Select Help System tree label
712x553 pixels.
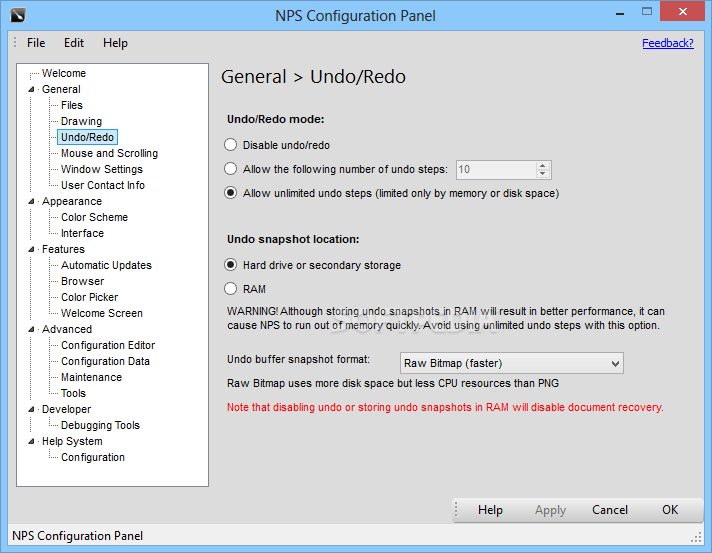(x=72, y=441)
